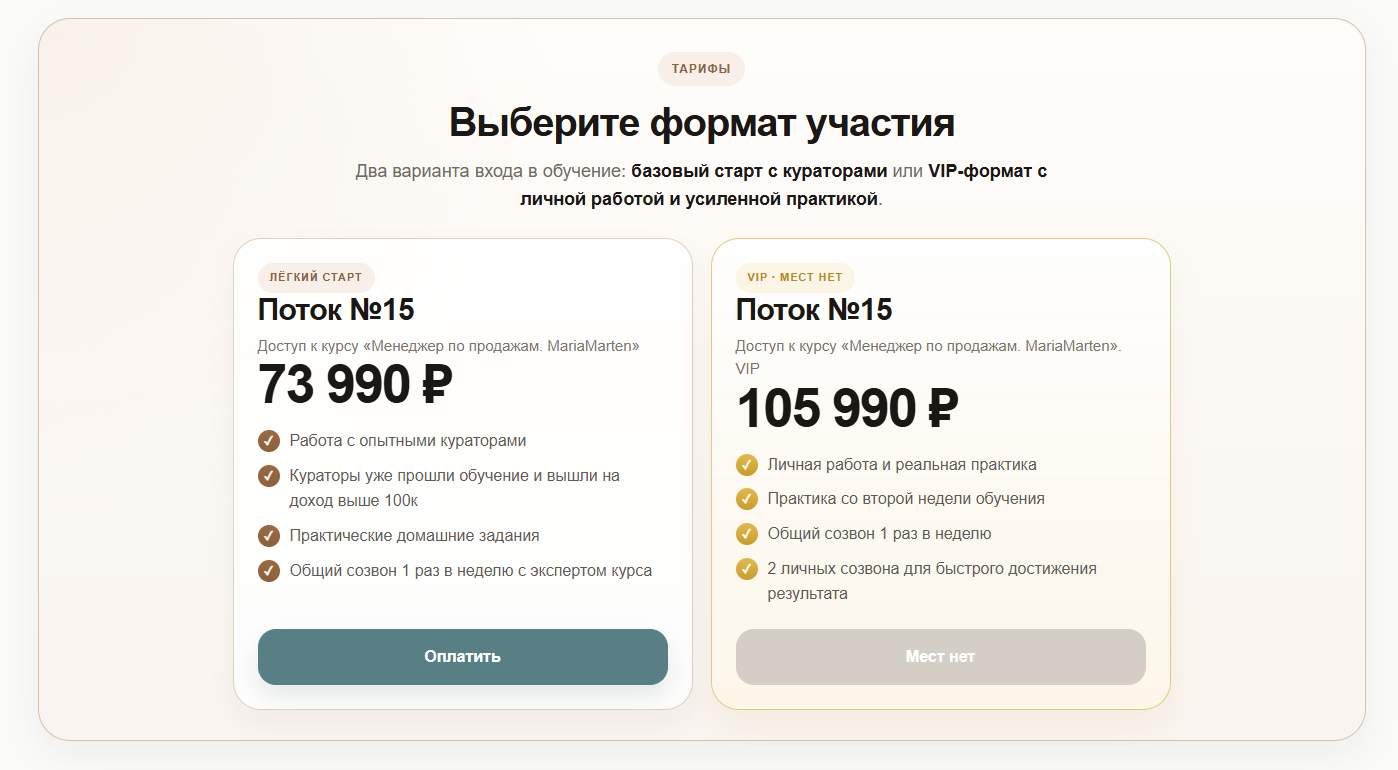Screen dimensions: 1398x770
Task: Click the brown checkmark beside "Кураторы уже прошли обучение"
Action: [269, 476]
